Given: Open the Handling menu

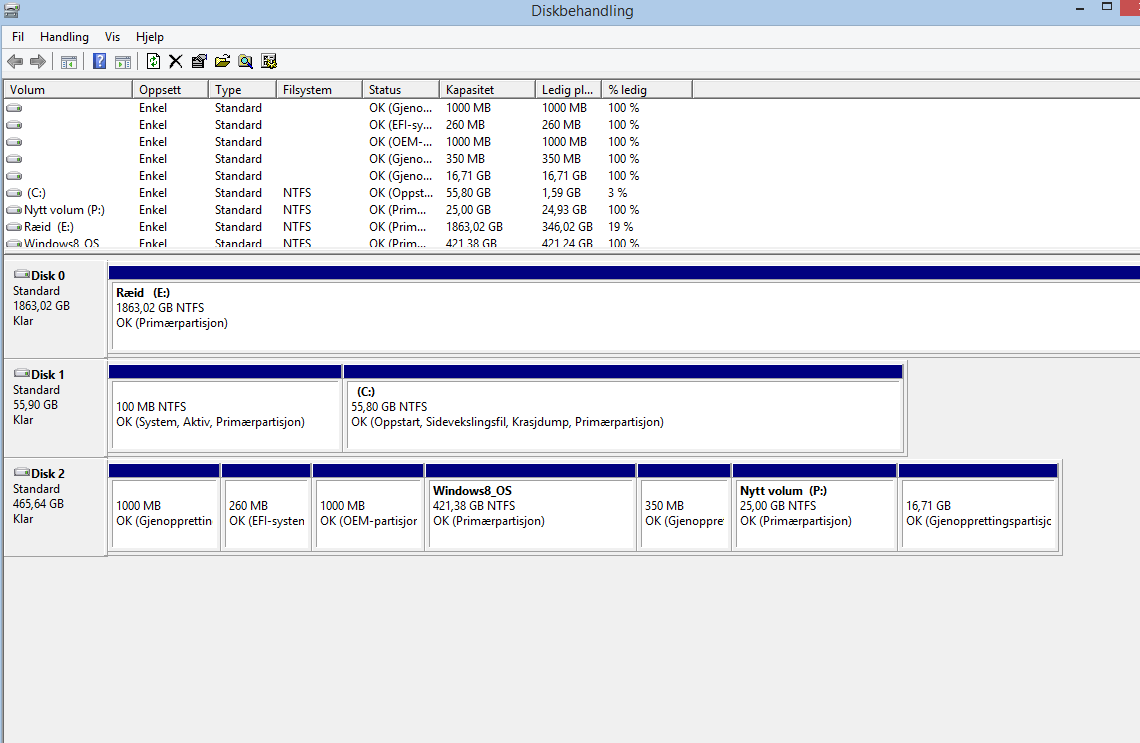Looking at the screenshot, I should pos(64,37).
